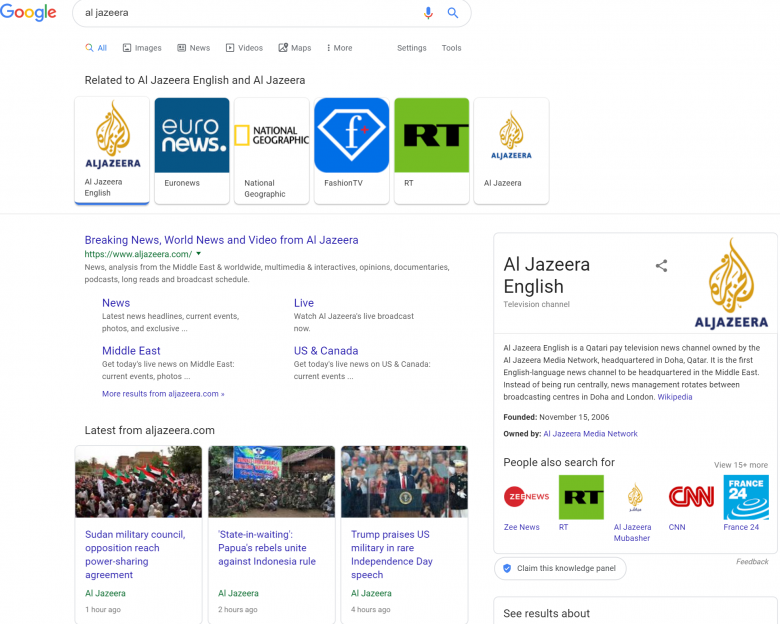The image size is (780, 624).
Task: Click the Feedback link below knowledge panel
Action: (752, 561)
